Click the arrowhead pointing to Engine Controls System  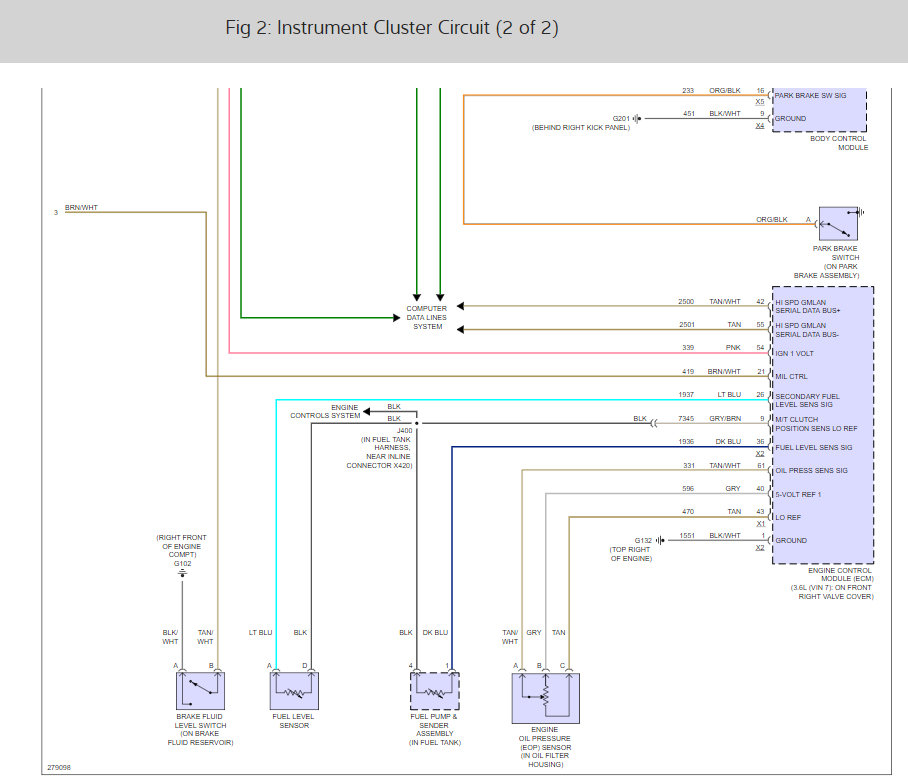[x=367, y=412]
